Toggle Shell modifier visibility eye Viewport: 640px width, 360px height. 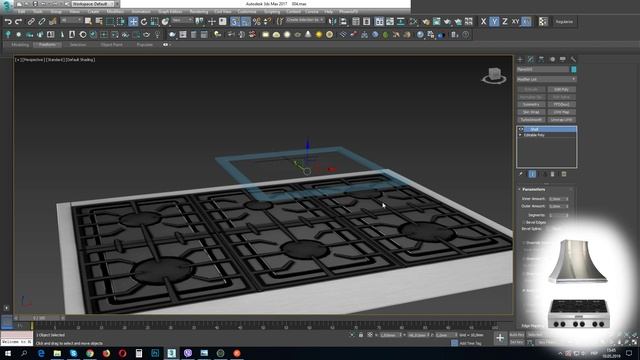521,129
